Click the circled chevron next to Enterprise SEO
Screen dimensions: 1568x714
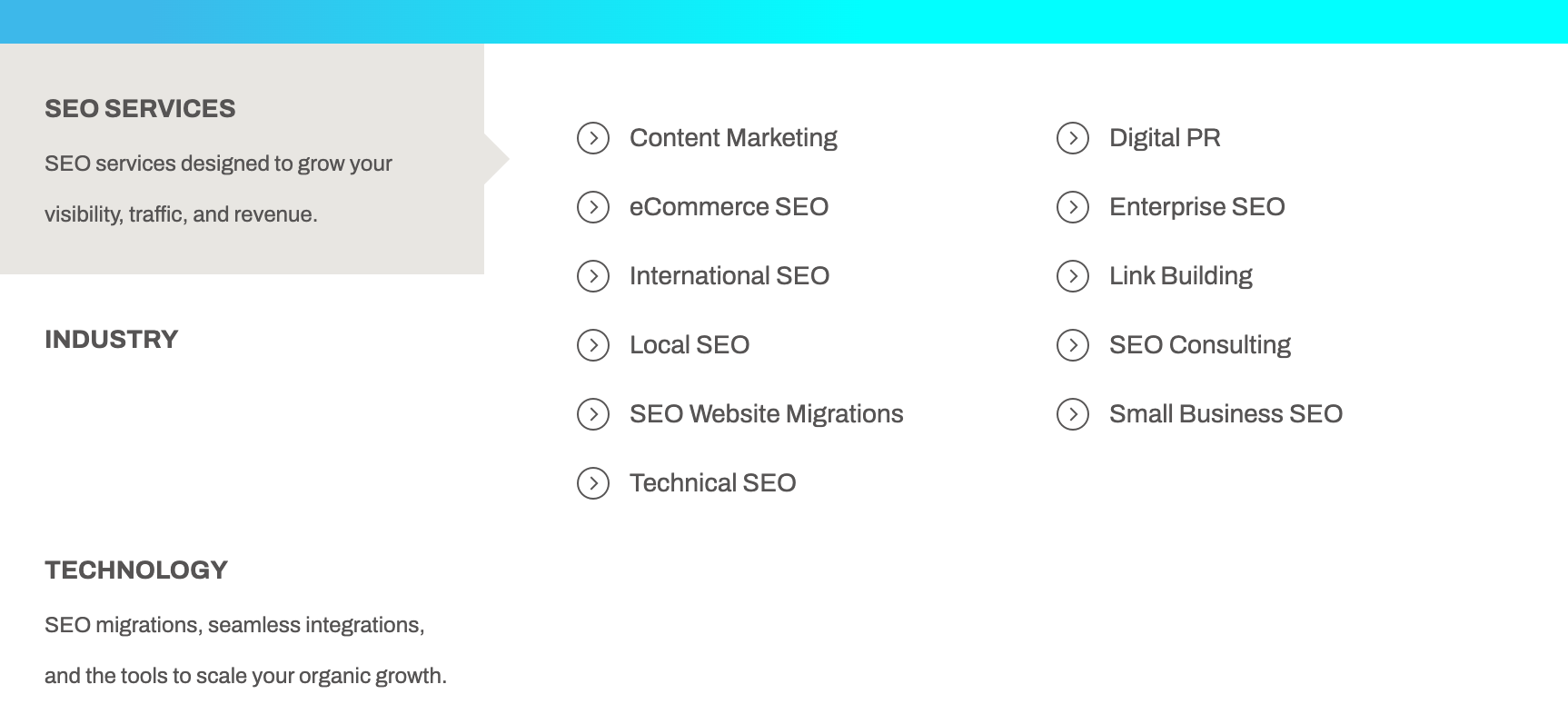click(x=1073, y=207)
